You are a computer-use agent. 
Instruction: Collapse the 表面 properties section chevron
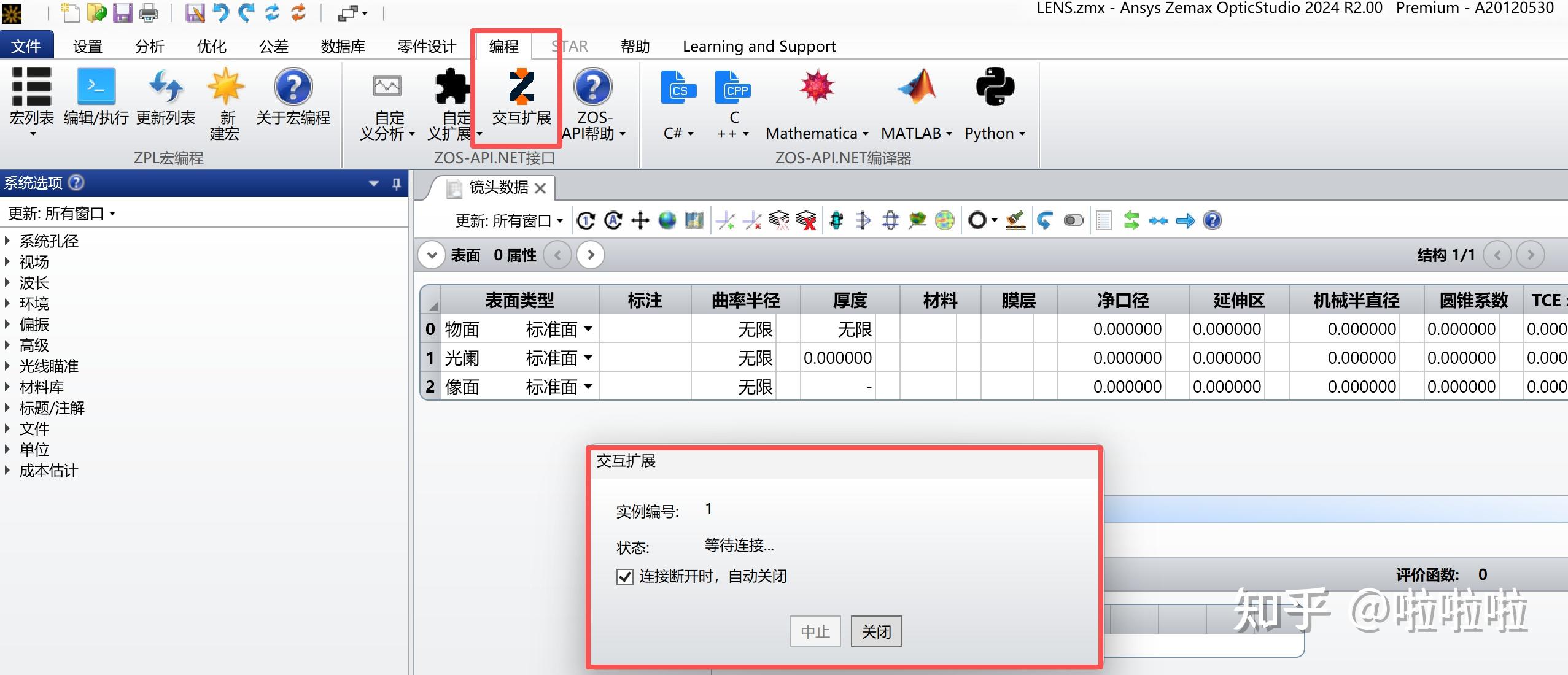click(432, 254)
